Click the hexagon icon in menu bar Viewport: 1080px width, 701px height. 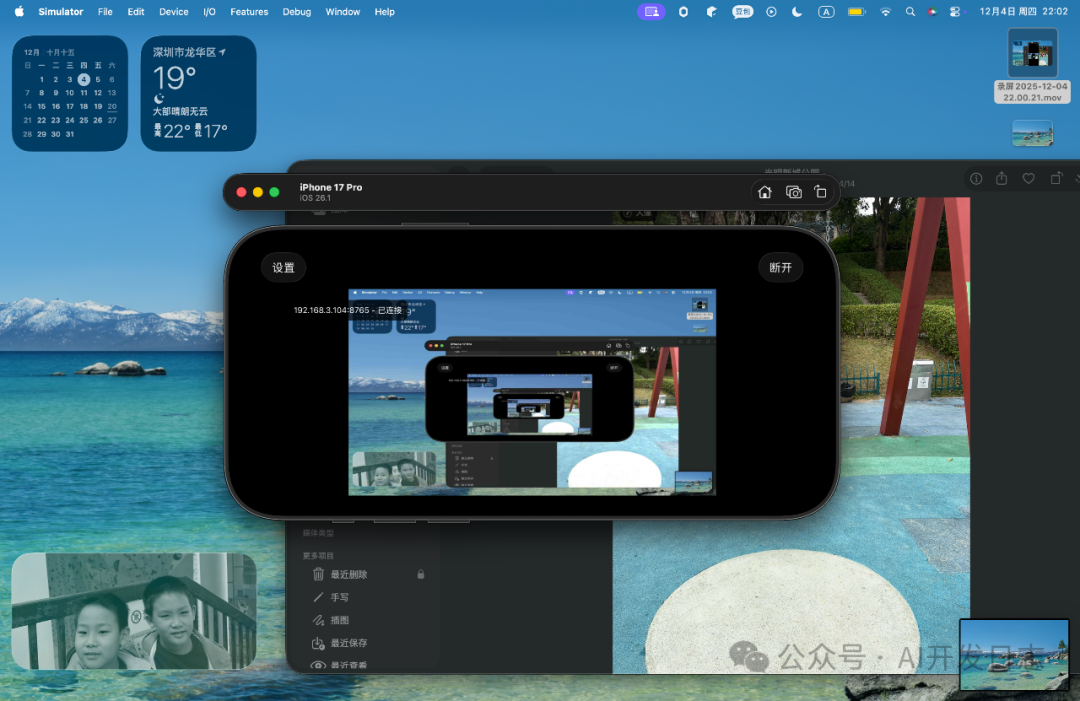pos(683,12)
